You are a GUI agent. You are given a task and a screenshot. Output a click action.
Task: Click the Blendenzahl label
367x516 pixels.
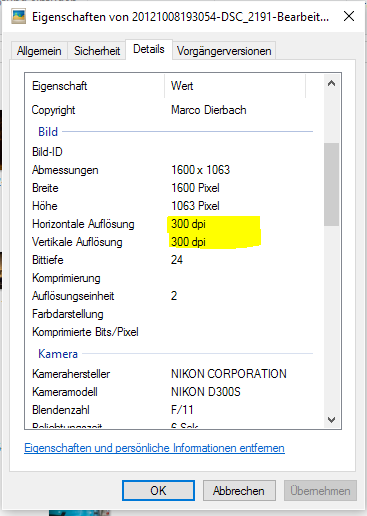61,410
